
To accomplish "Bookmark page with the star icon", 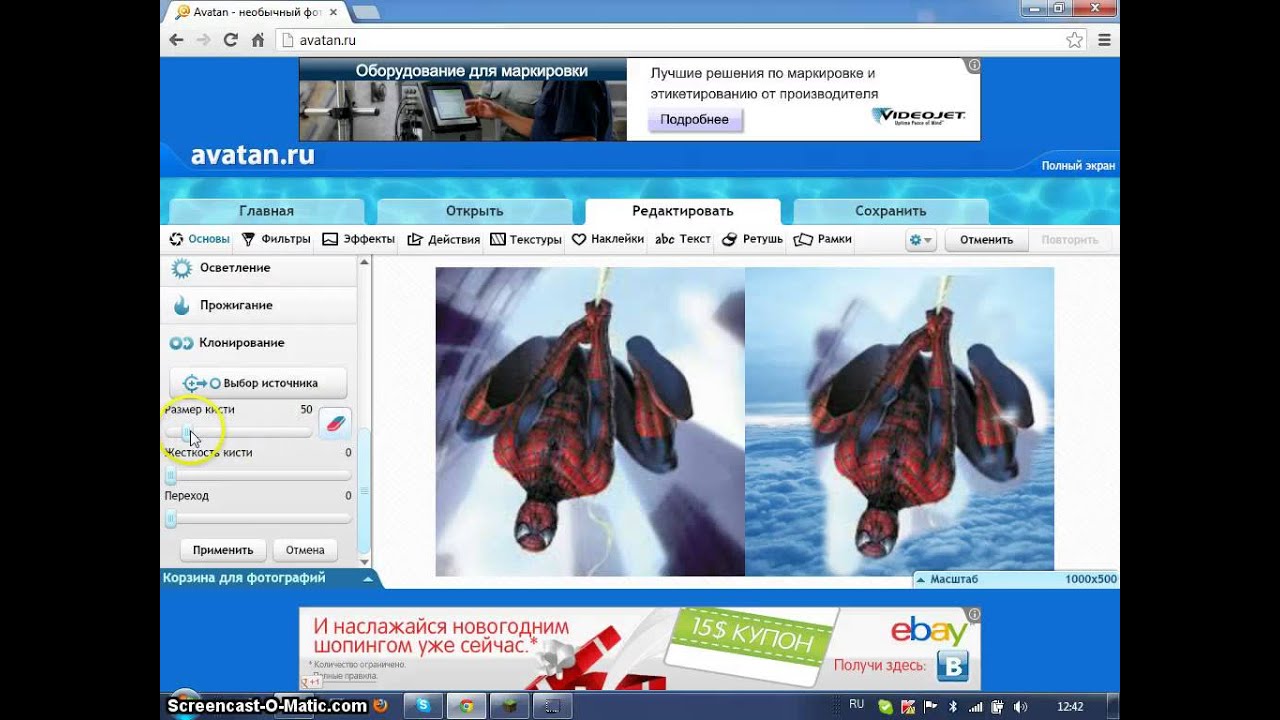I will pyautogui.click(x=1074, y=40).
